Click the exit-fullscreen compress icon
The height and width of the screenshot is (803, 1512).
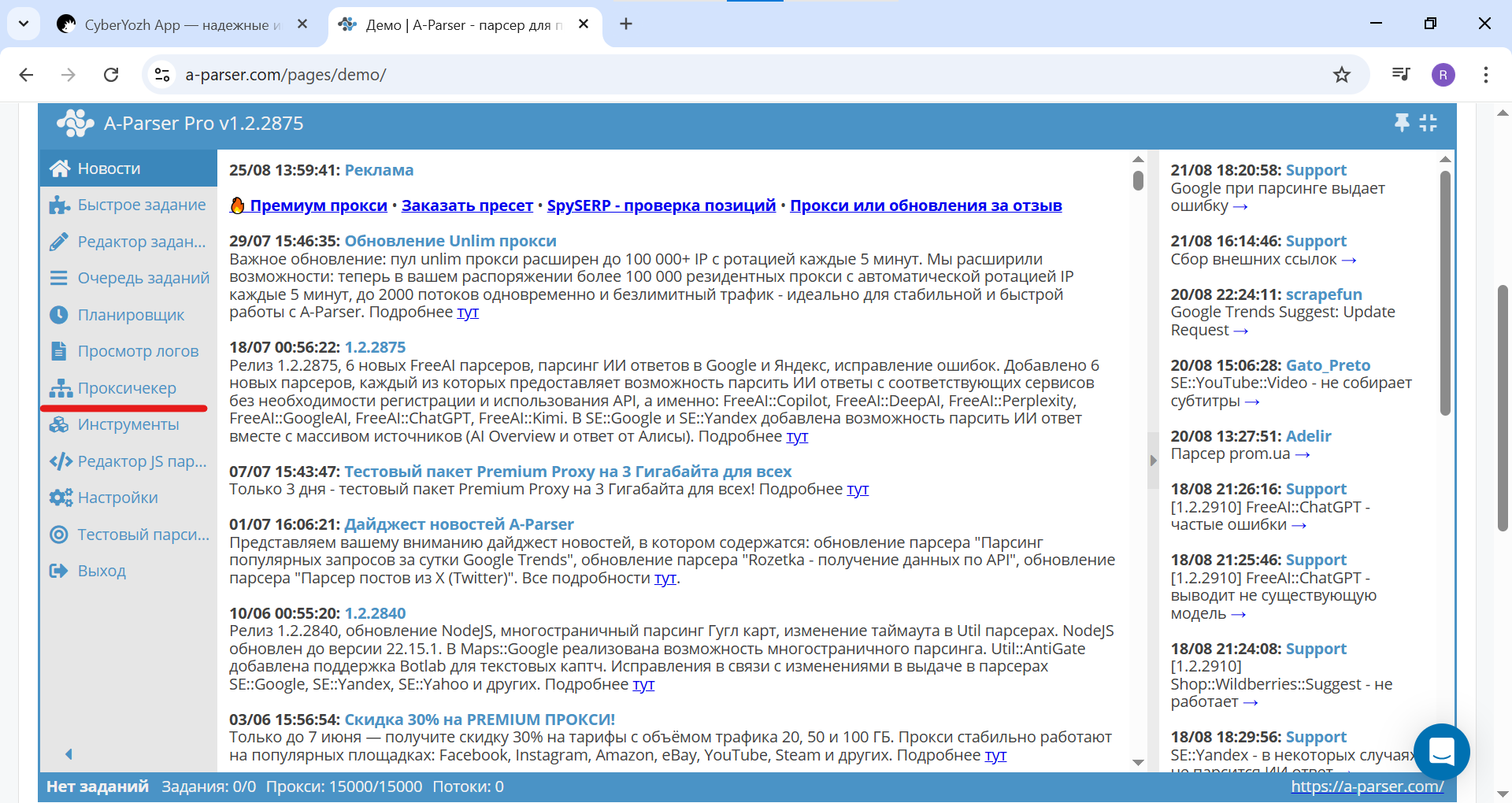pyautogui.click(x=1428, y=123)
